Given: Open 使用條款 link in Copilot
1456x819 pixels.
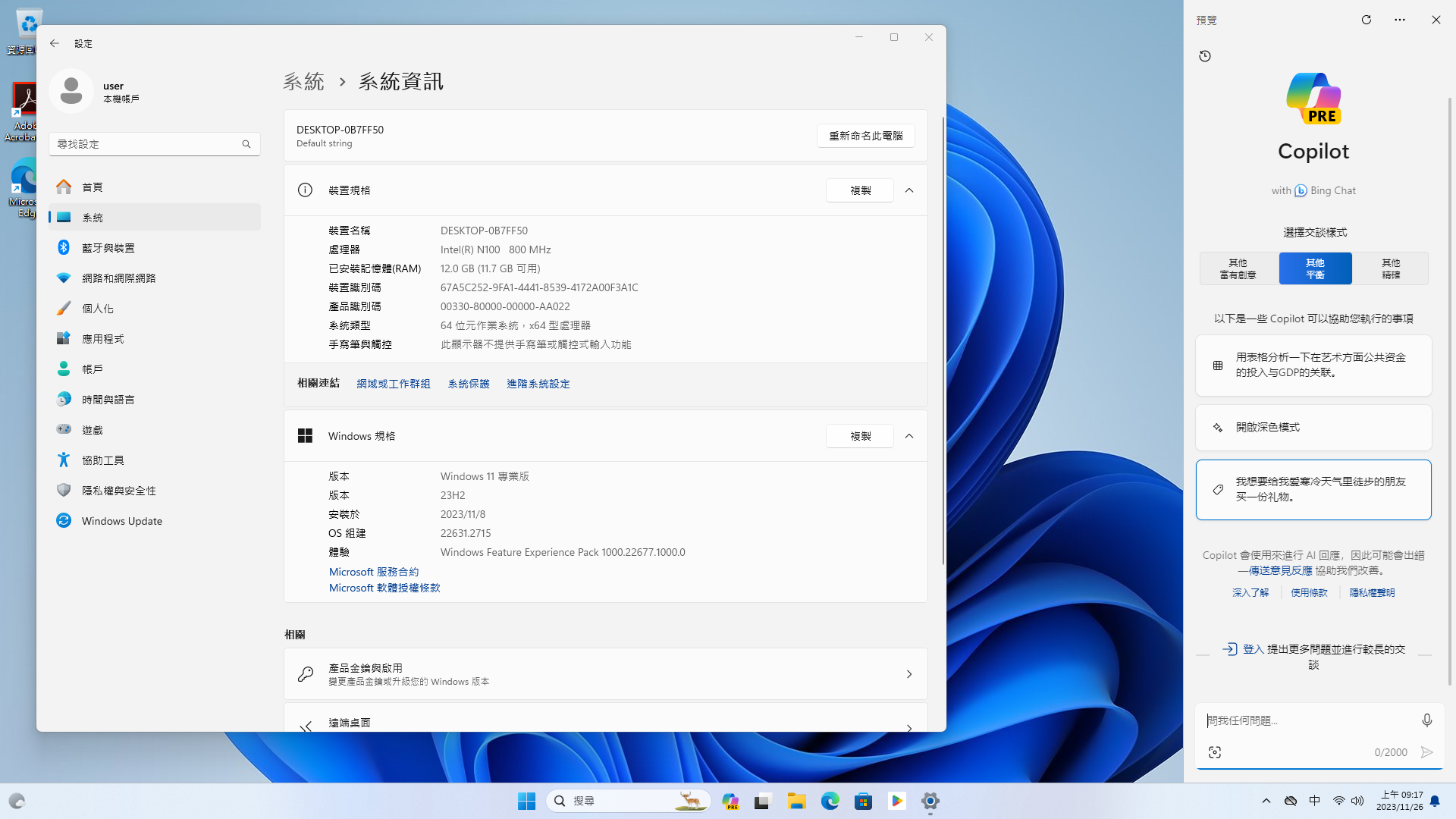Looking at the screenshot, I should click(1309, 592).
